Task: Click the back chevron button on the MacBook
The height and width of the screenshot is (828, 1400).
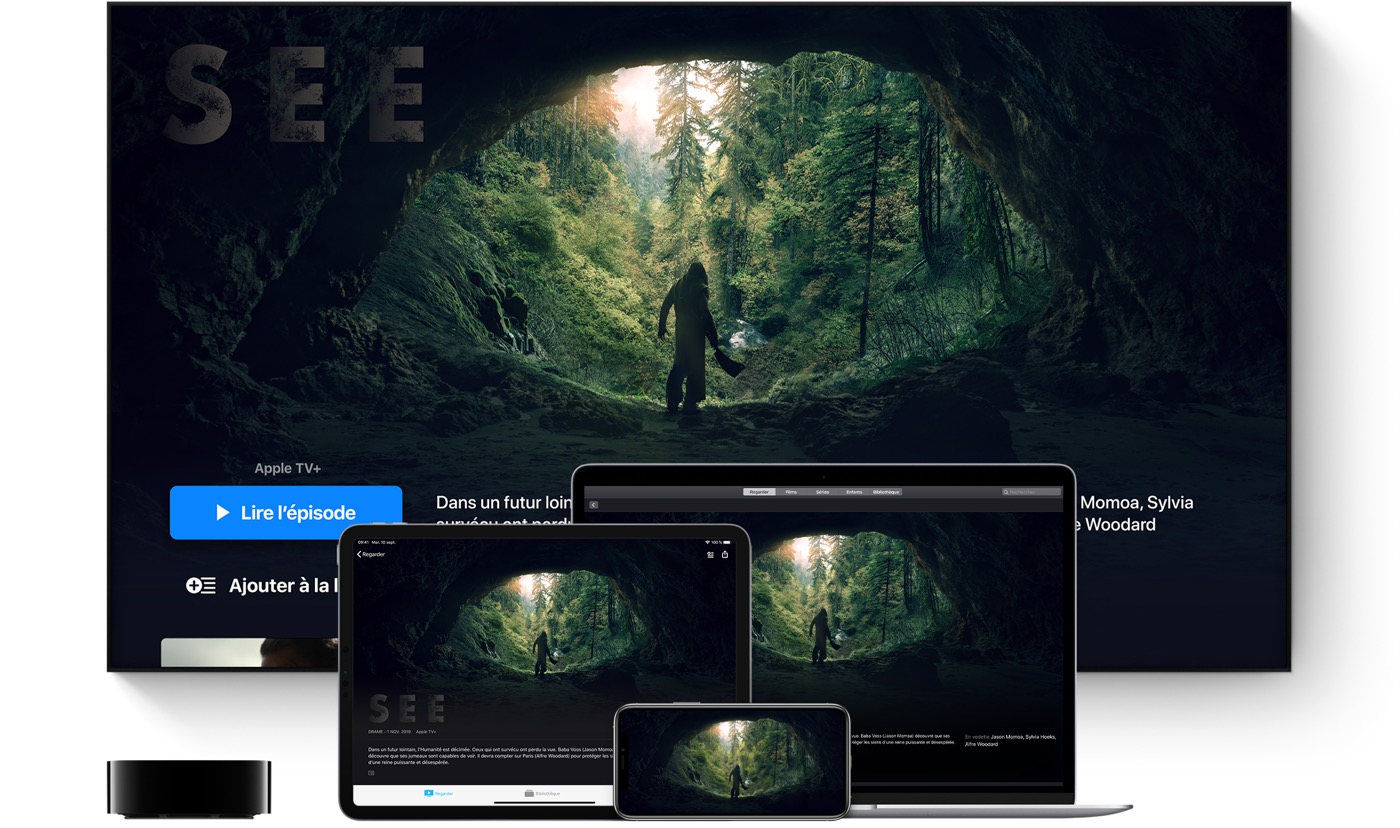Action: point(593,505)
